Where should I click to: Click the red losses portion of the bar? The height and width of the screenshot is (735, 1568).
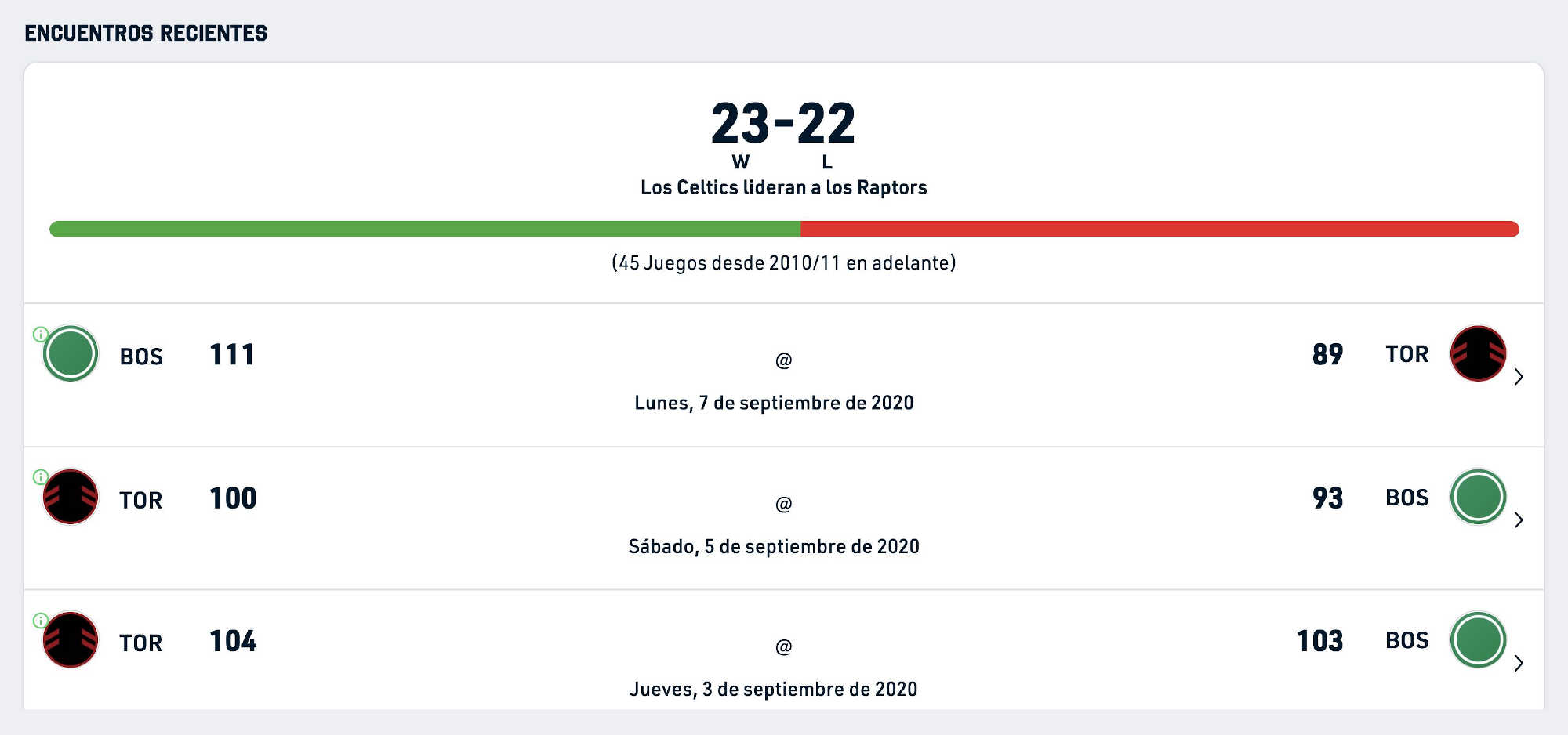coord(1160,229)
